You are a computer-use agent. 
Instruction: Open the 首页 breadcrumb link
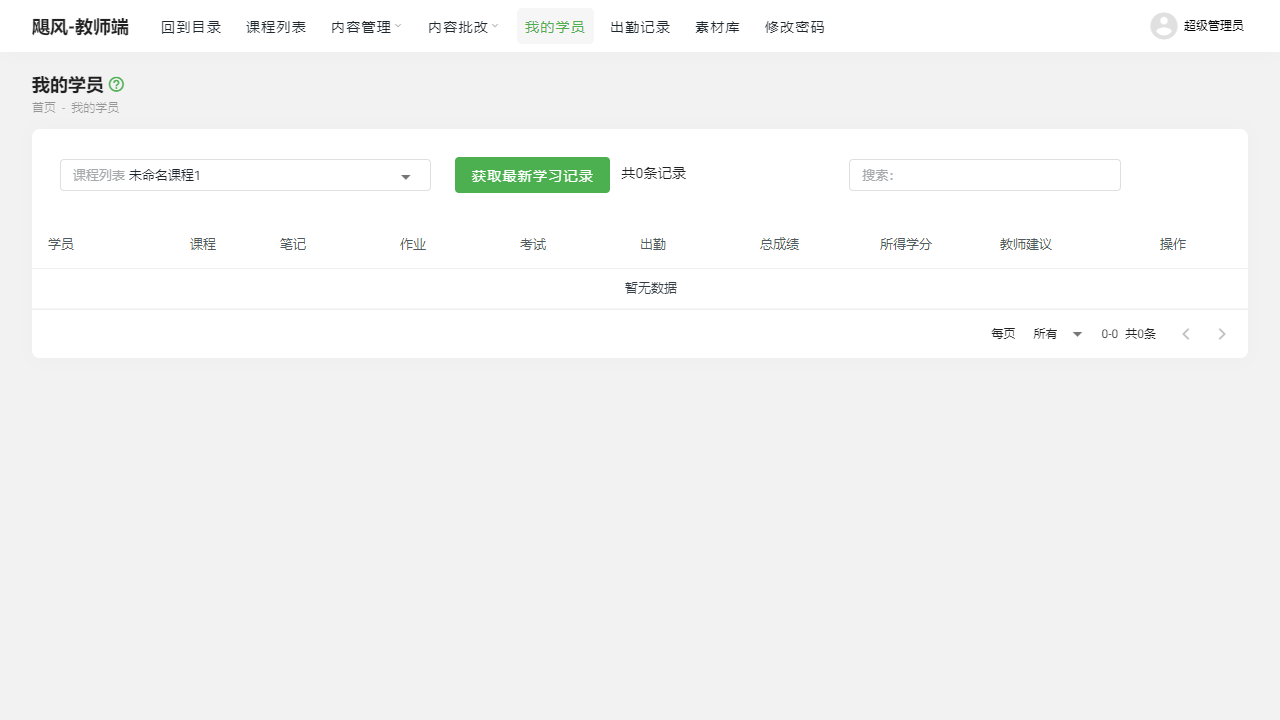tap(44, 107)
